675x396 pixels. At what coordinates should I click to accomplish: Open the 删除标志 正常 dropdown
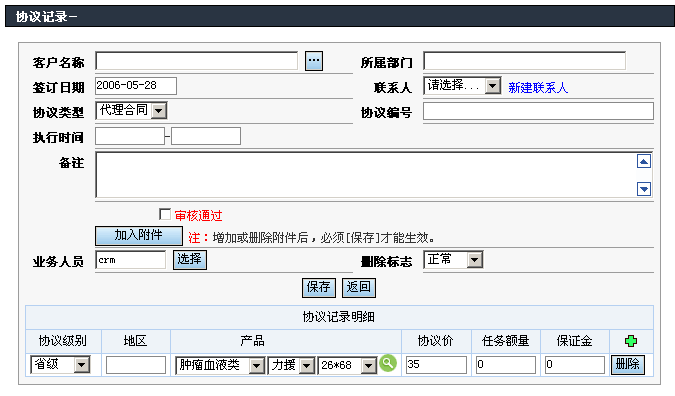coord(453,260)
